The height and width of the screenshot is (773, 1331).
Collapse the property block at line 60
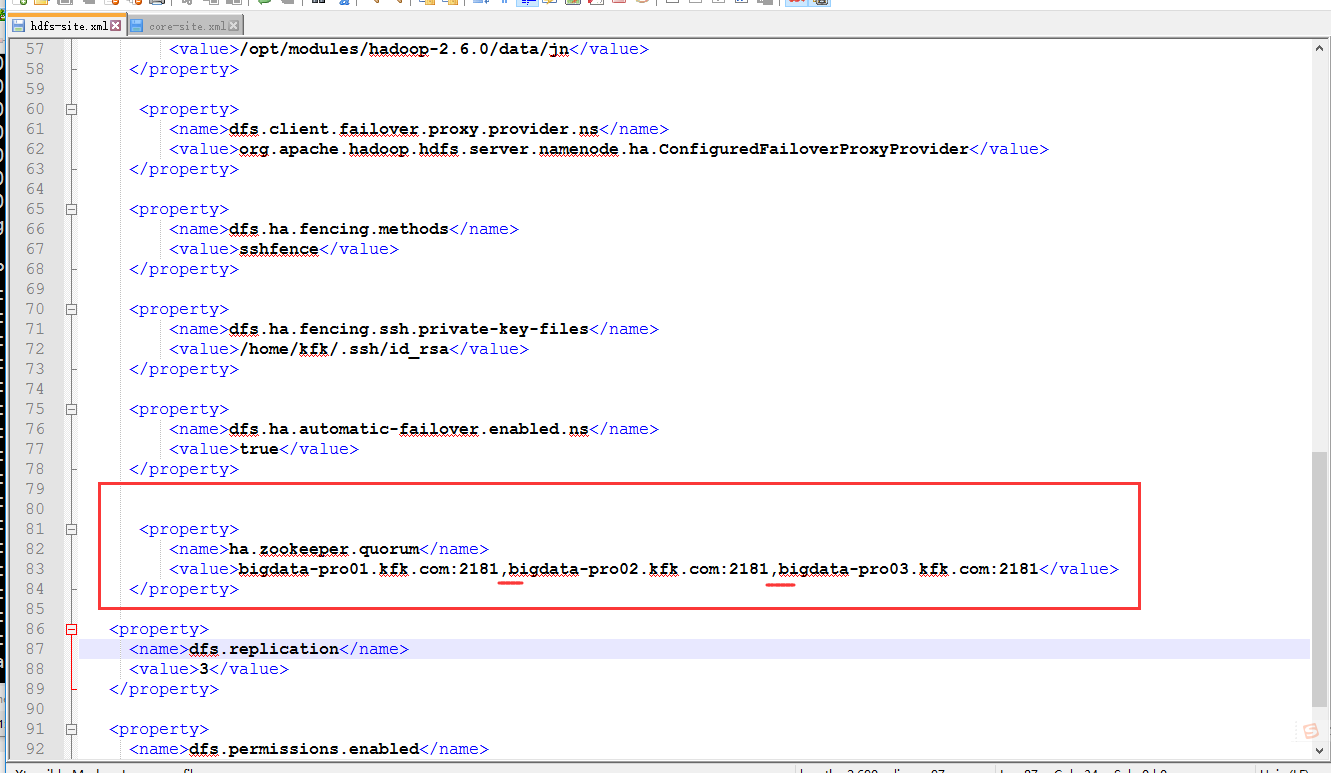[71, 109]
